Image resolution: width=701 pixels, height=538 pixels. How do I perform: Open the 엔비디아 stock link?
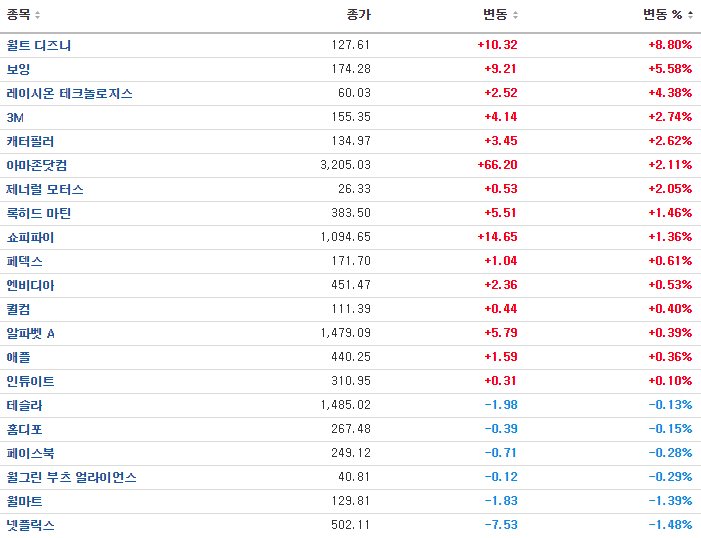pyautogui.click(x=30, y=285)
